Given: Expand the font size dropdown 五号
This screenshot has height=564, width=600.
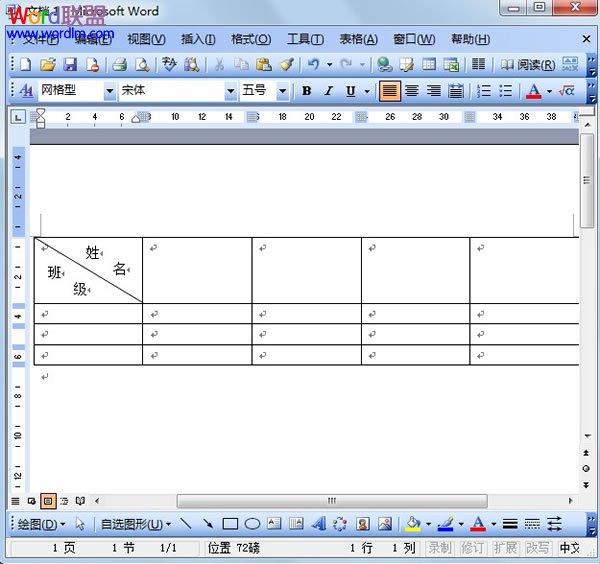Looking at the screenshot, I should pos(282,91).
